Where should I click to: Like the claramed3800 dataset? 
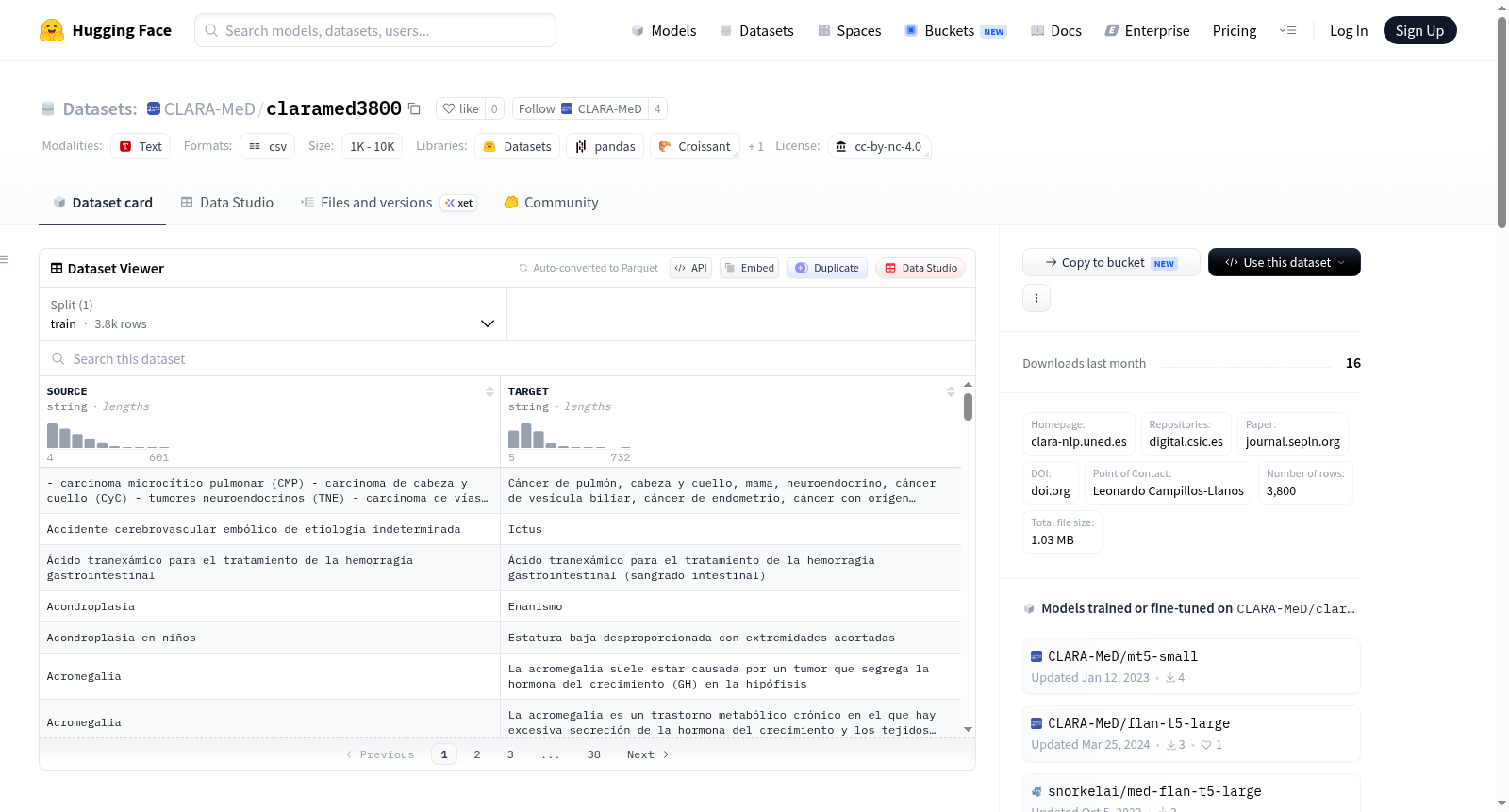pyautogui.click(x=461, y=108)
